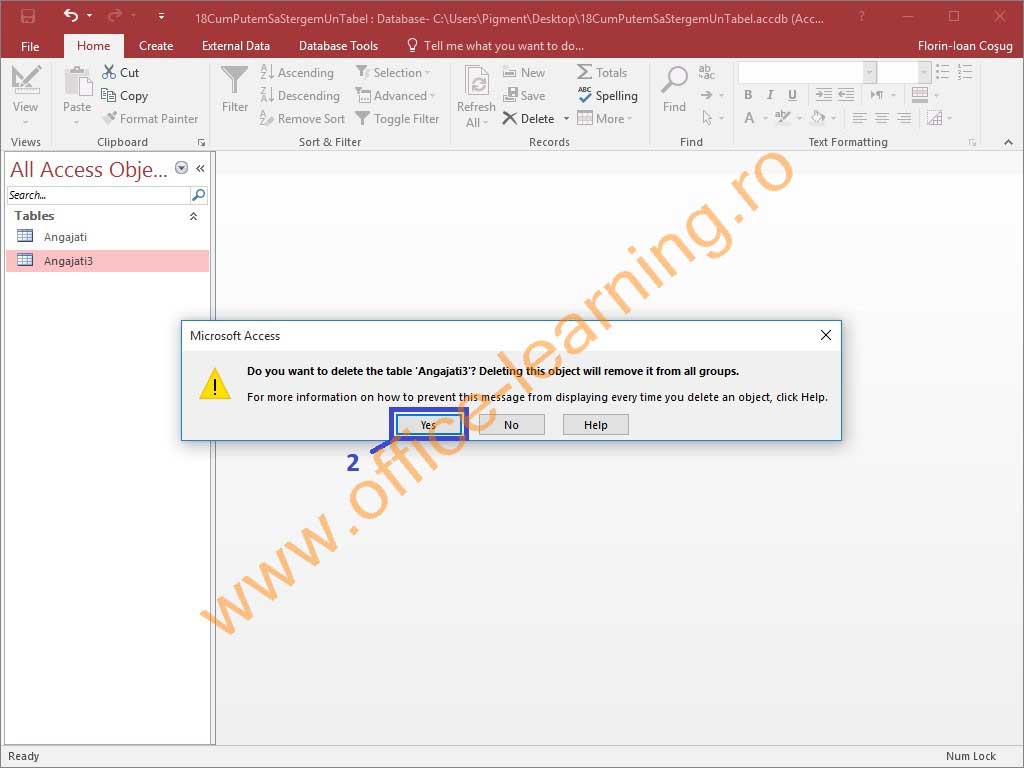
Task: Open the Delete dropdown arrow
Action: [566, 118]
